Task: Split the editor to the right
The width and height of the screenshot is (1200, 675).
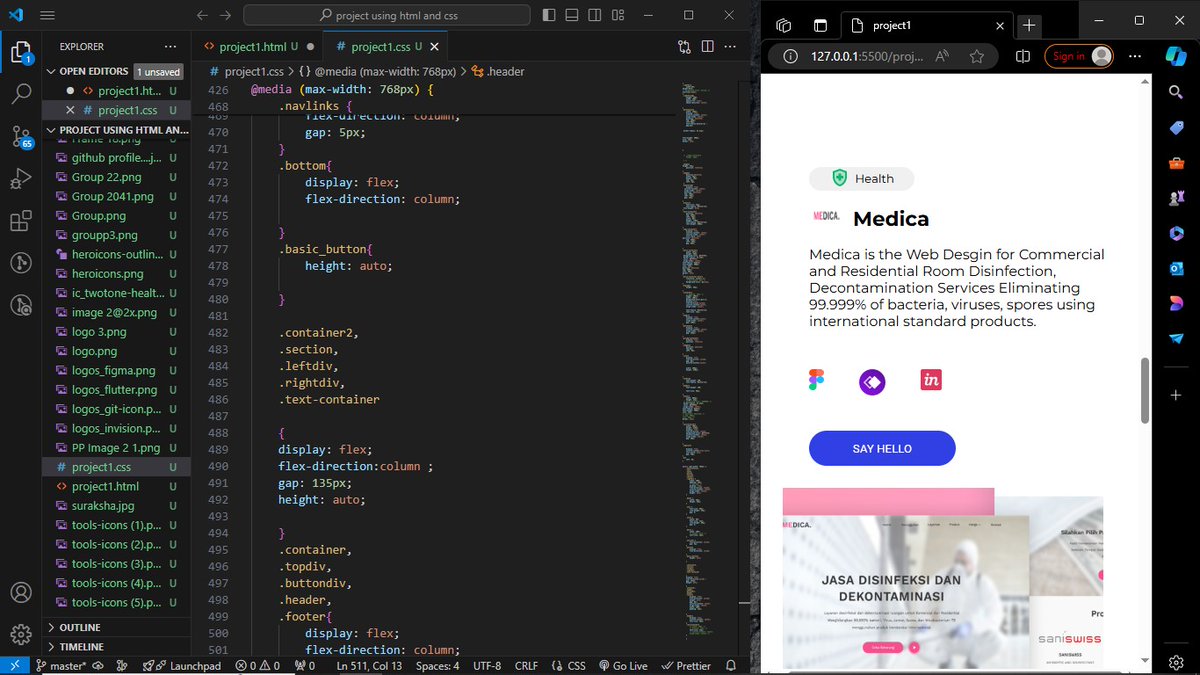Action: [x=707, y=46]
